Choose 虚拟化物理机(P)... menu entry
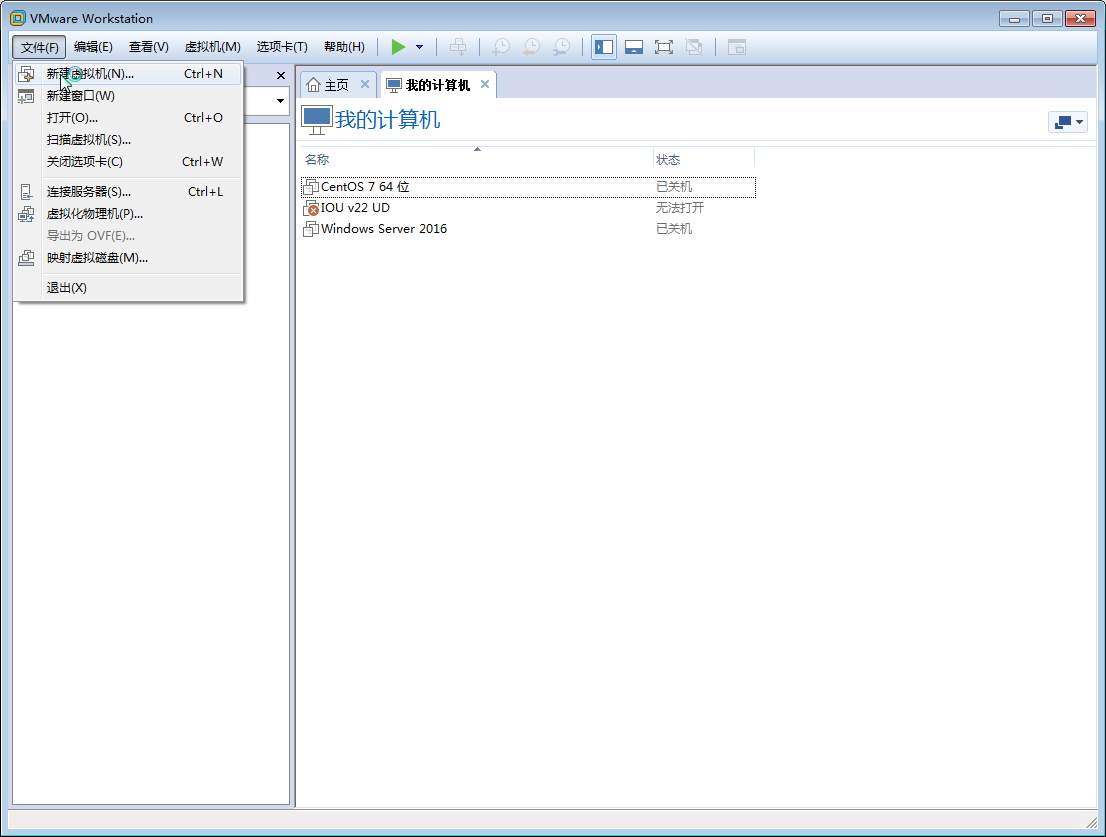Screen dimensions: 1106x837 [128, 214]
